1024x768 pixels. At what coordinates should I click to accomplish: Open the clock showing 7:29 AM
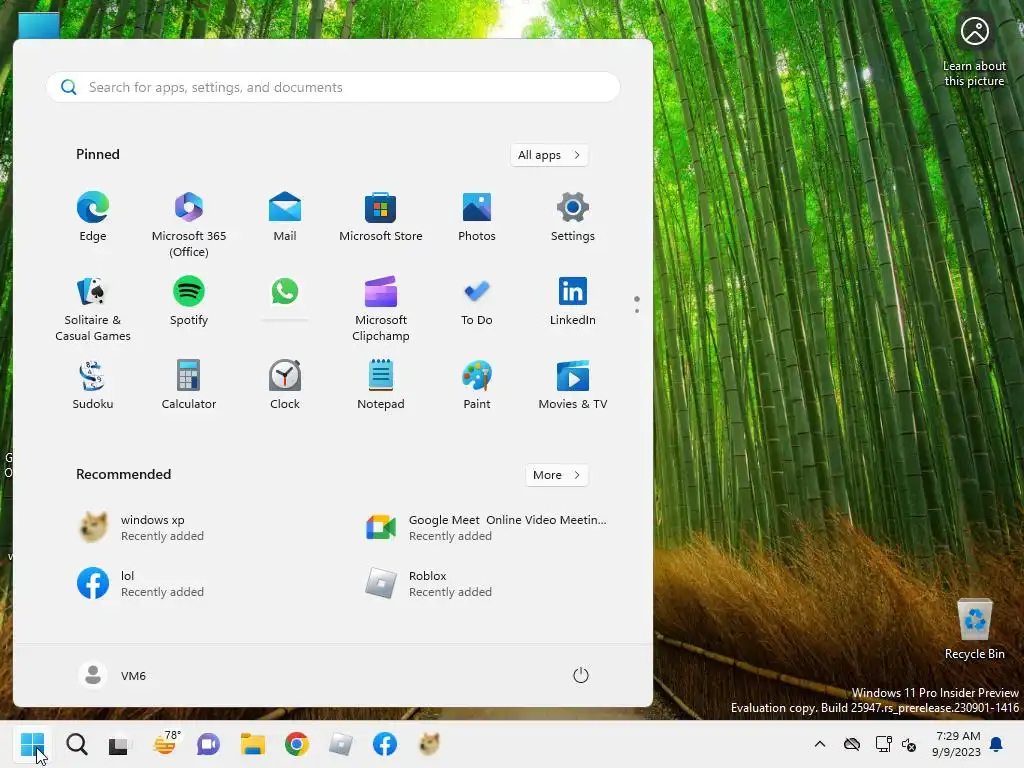click(x=957, y=744)
